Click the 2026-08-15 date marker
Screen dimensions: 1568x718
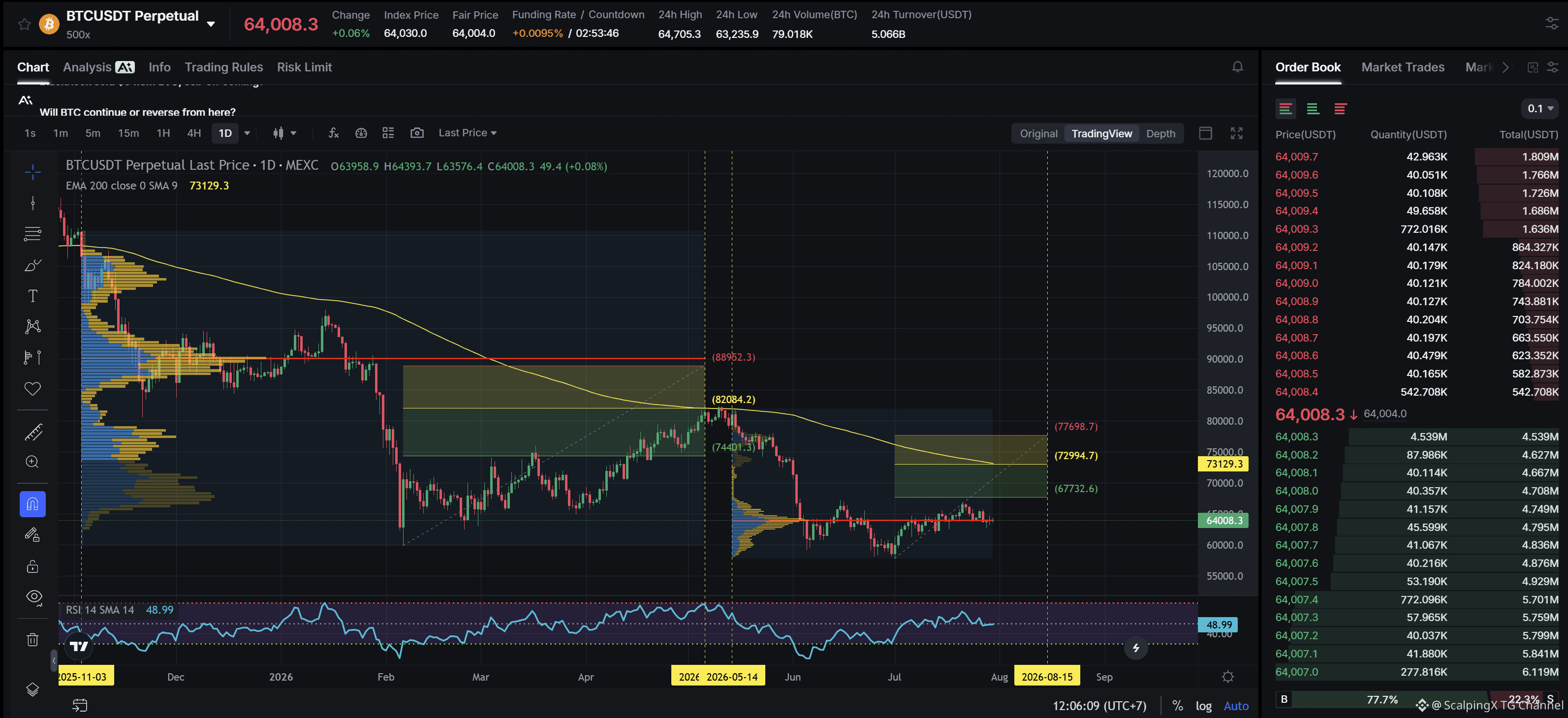(1047, 676)
